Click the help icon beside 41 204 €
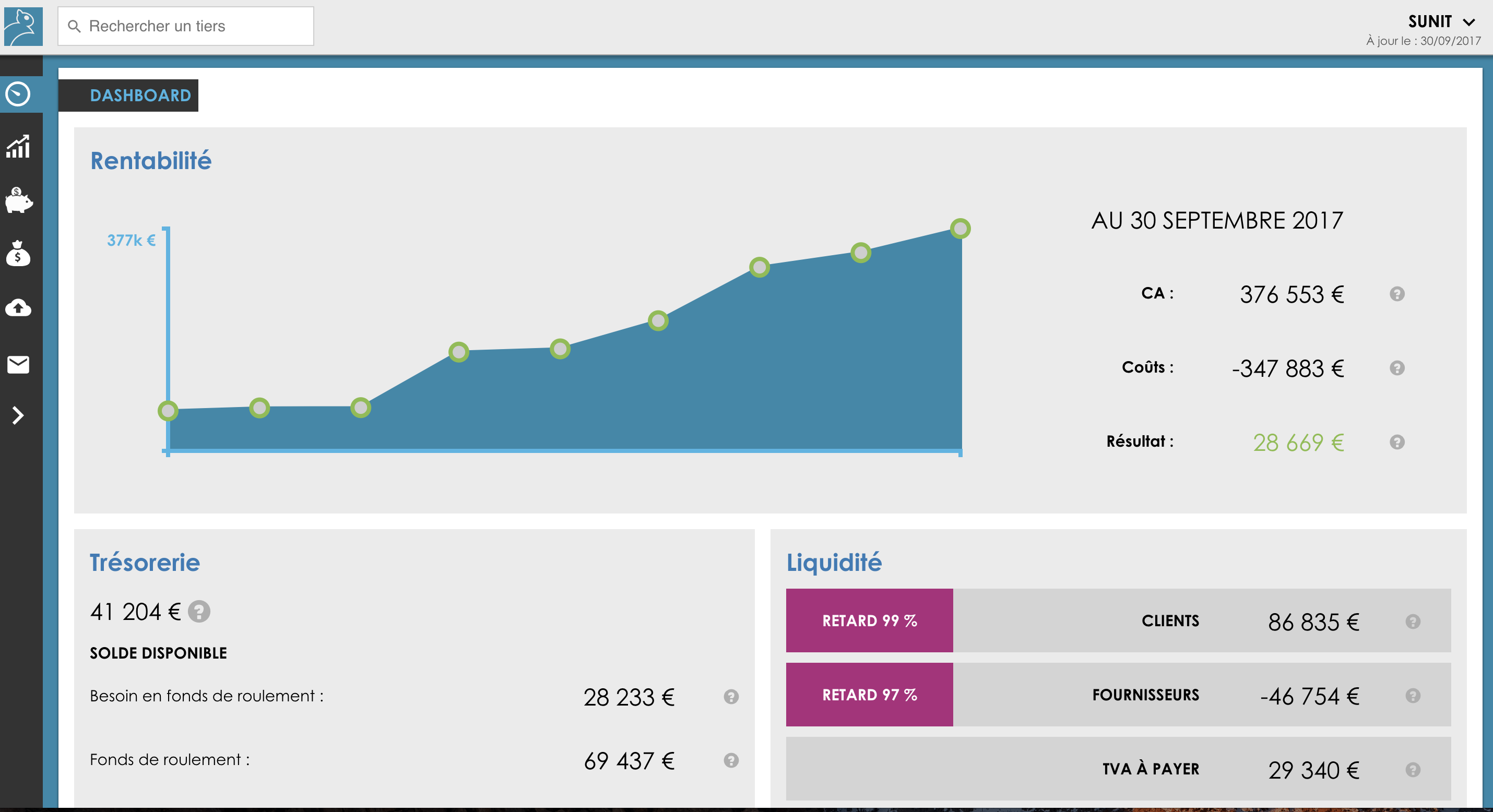The image size is (1493, 812). tap(199, 612)
